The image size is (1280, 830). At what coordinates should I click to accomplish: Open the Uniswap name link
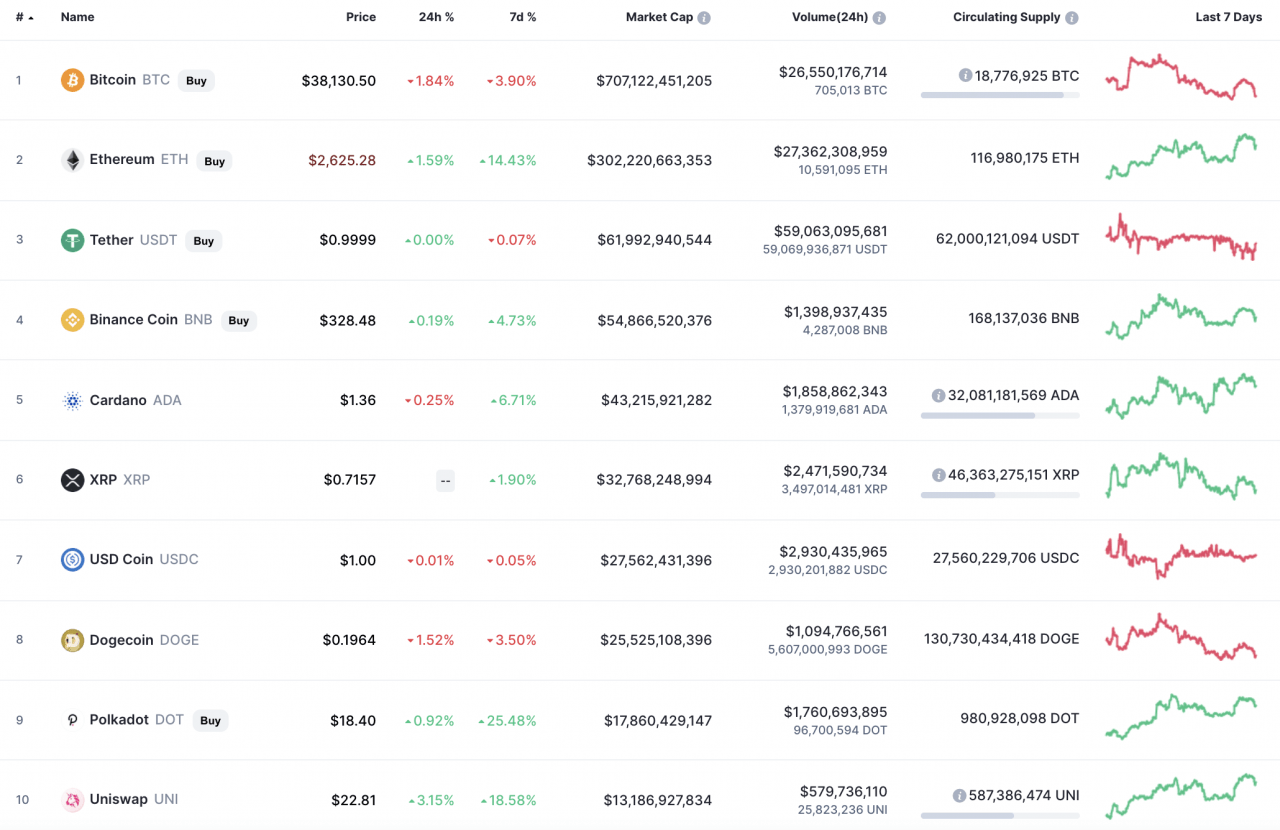[119, 800]
